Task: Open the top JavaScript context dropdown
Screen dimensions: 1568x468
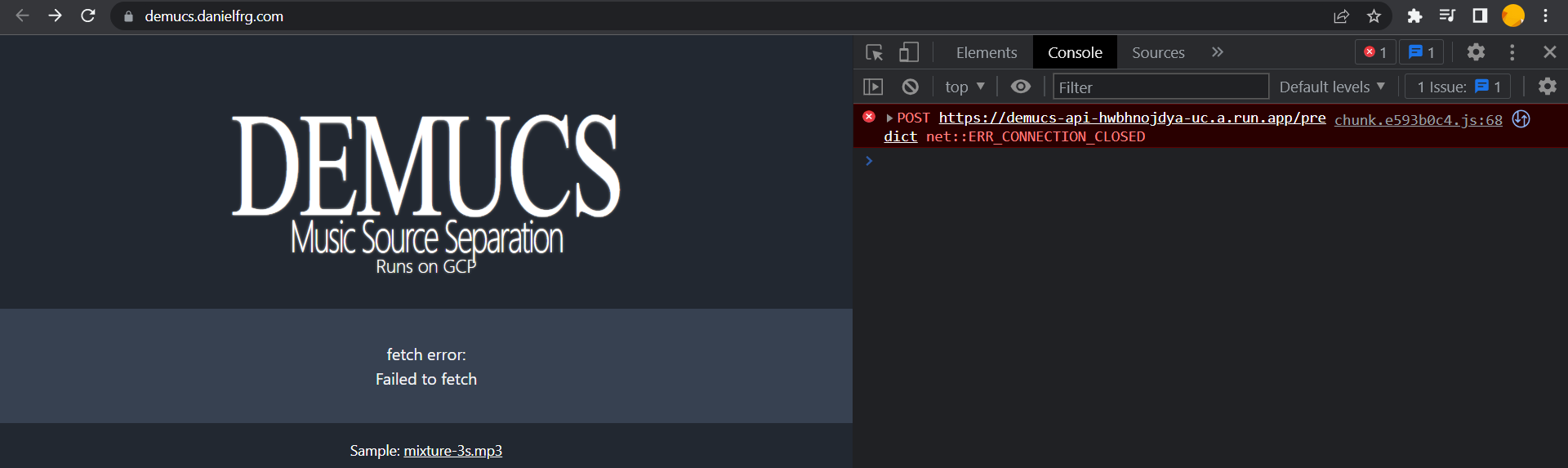Action: pyautogui.click(x=964, y=87)
